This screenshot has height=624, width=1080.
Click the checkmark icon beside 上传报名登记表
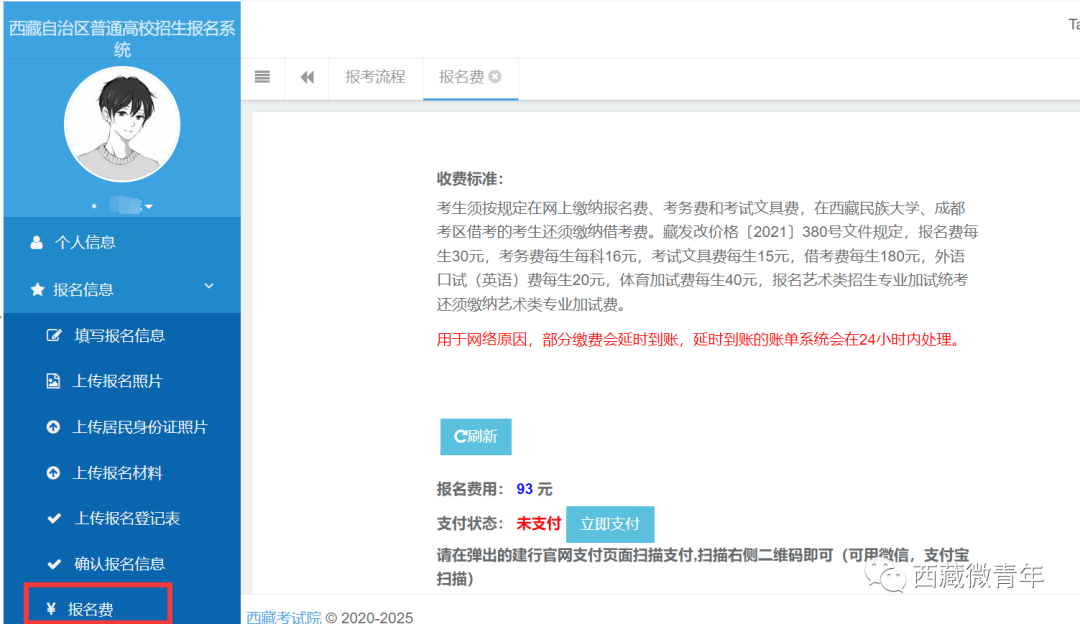click(x=55, y=517)
